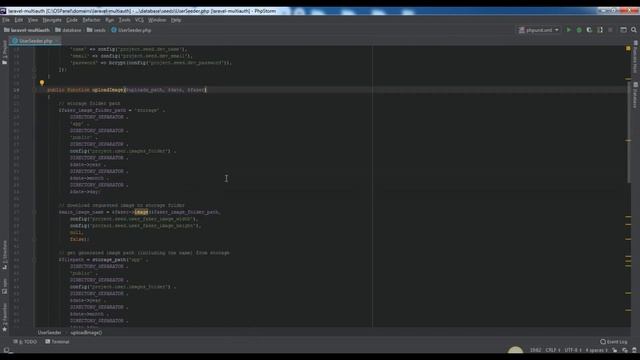Click UserSeeder.php breadcrumb in navigation bar
This screenshot has height=360, width=640.
point(131,30)
